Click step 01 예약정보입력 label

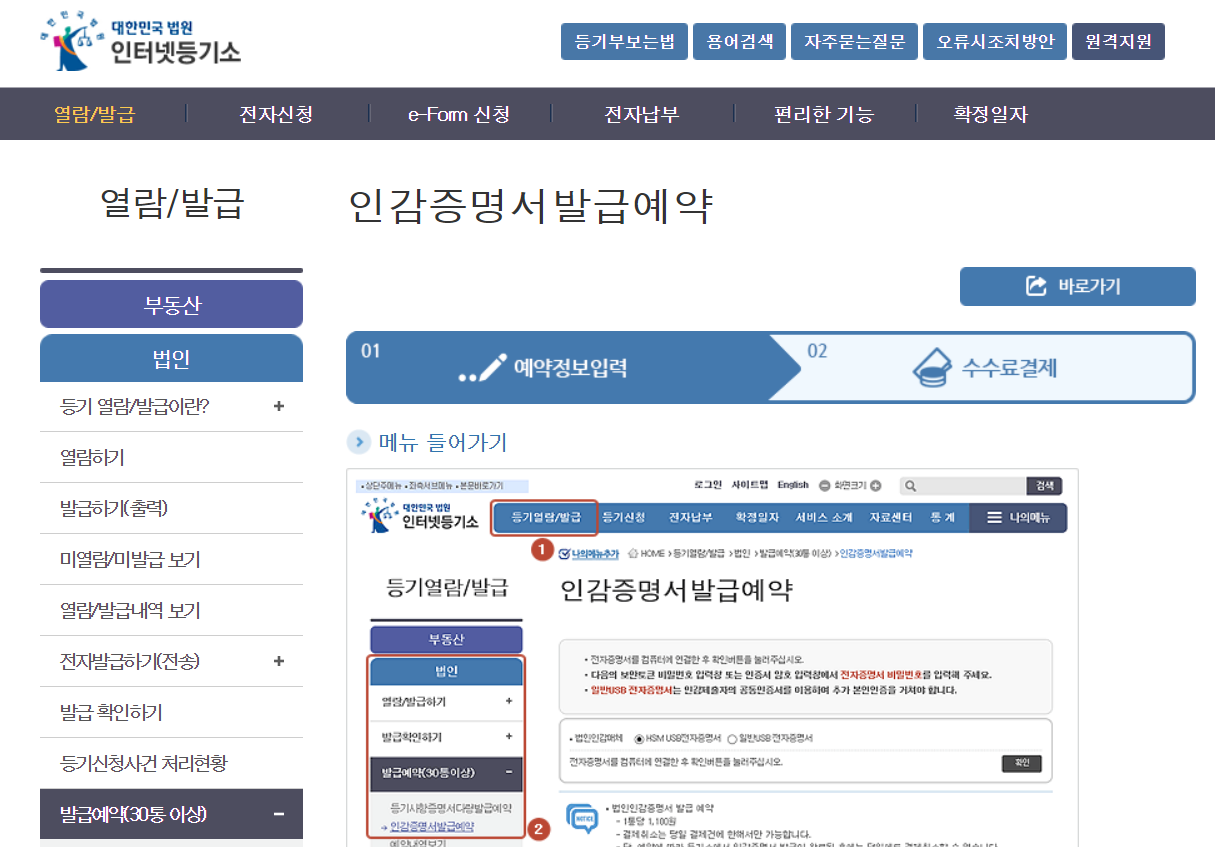pos(571,367)
